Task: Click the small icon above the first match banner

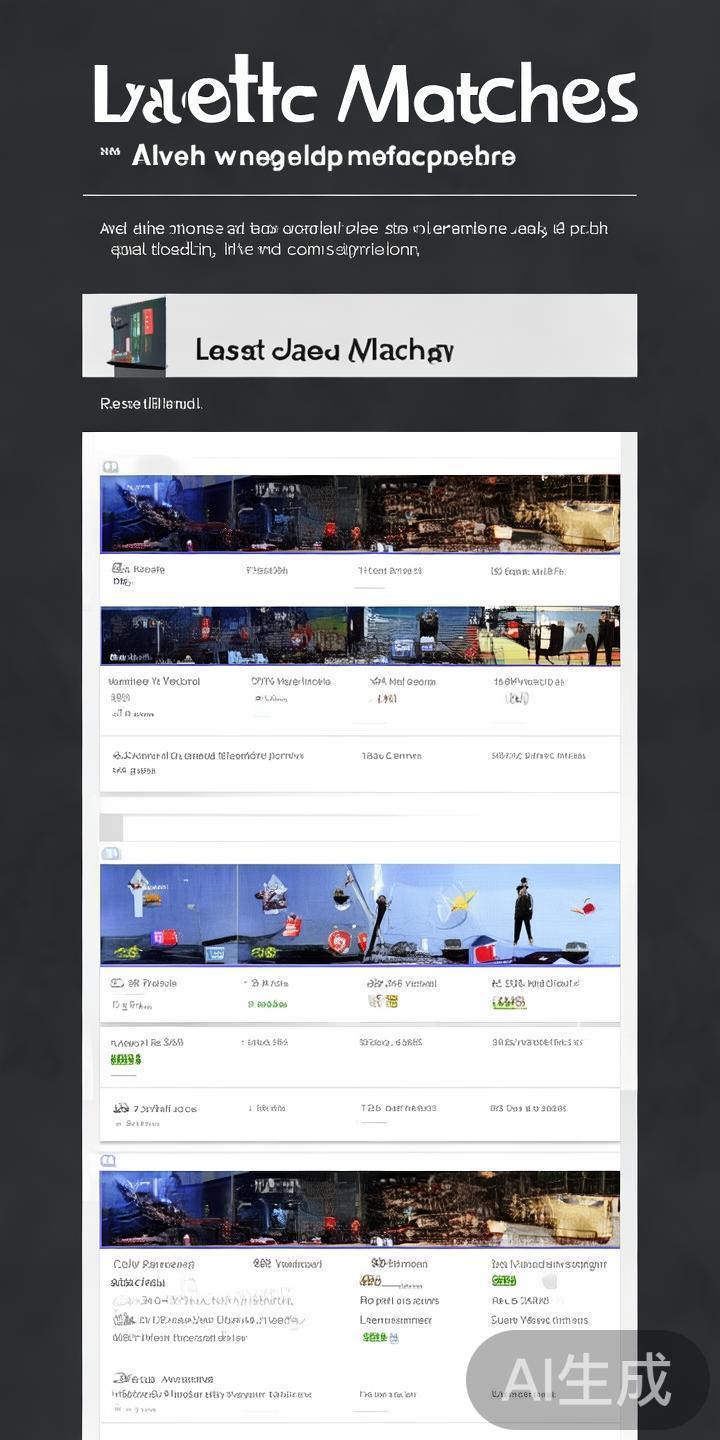Action: (110, 466)
